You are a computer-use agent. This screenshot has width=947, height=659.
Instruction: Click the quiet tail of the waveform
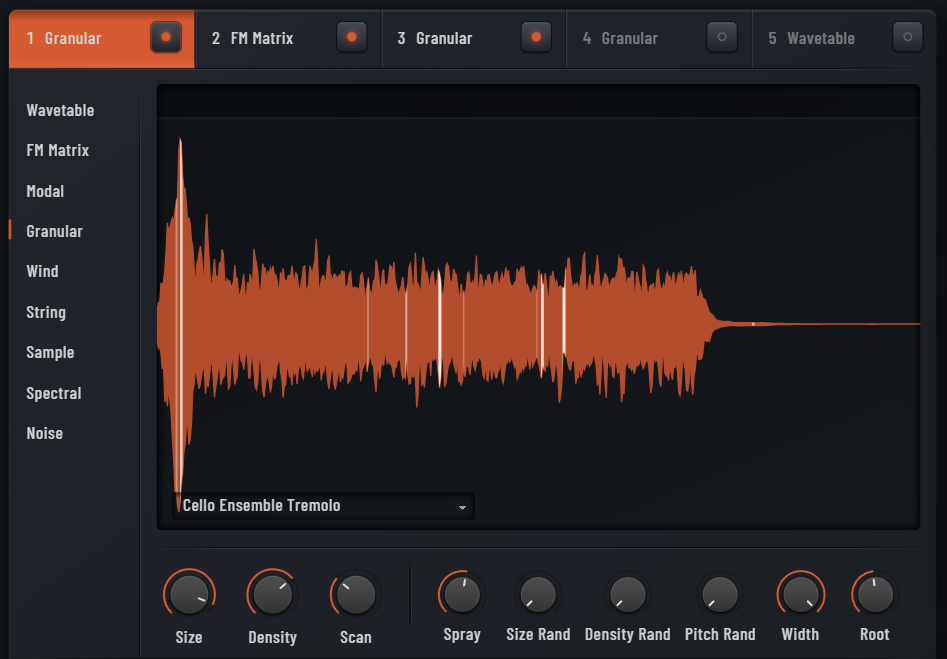818,324
